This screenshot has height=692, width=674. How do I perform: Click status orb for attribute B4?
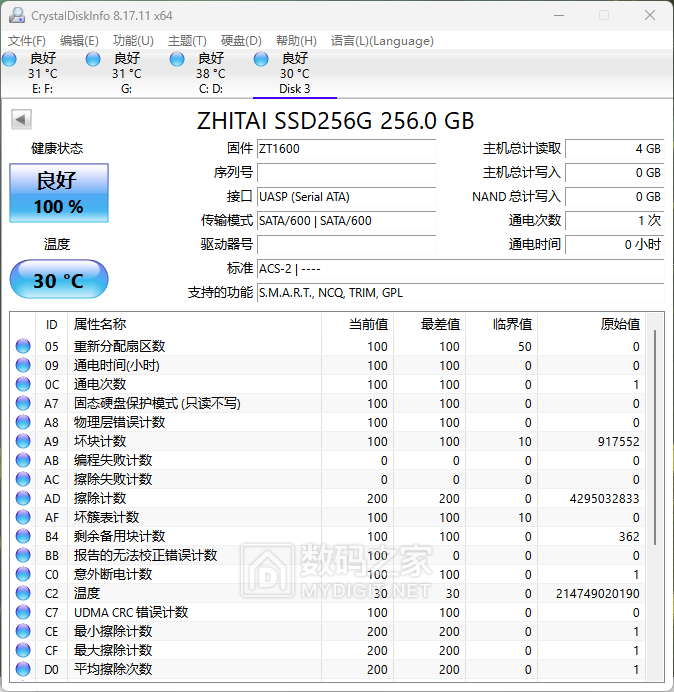click(x=23, y=536)
